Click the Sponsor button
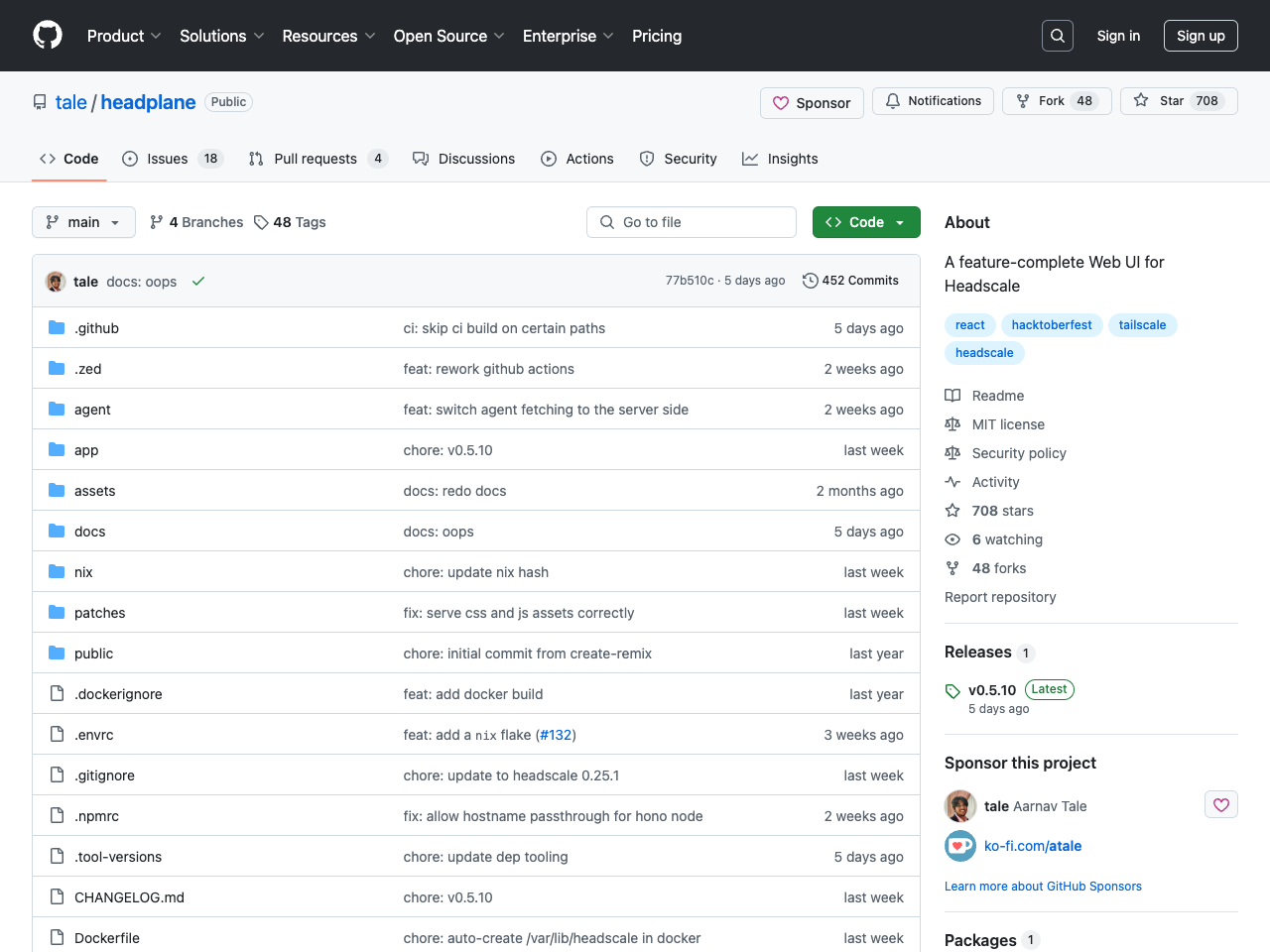 [812, 103]
